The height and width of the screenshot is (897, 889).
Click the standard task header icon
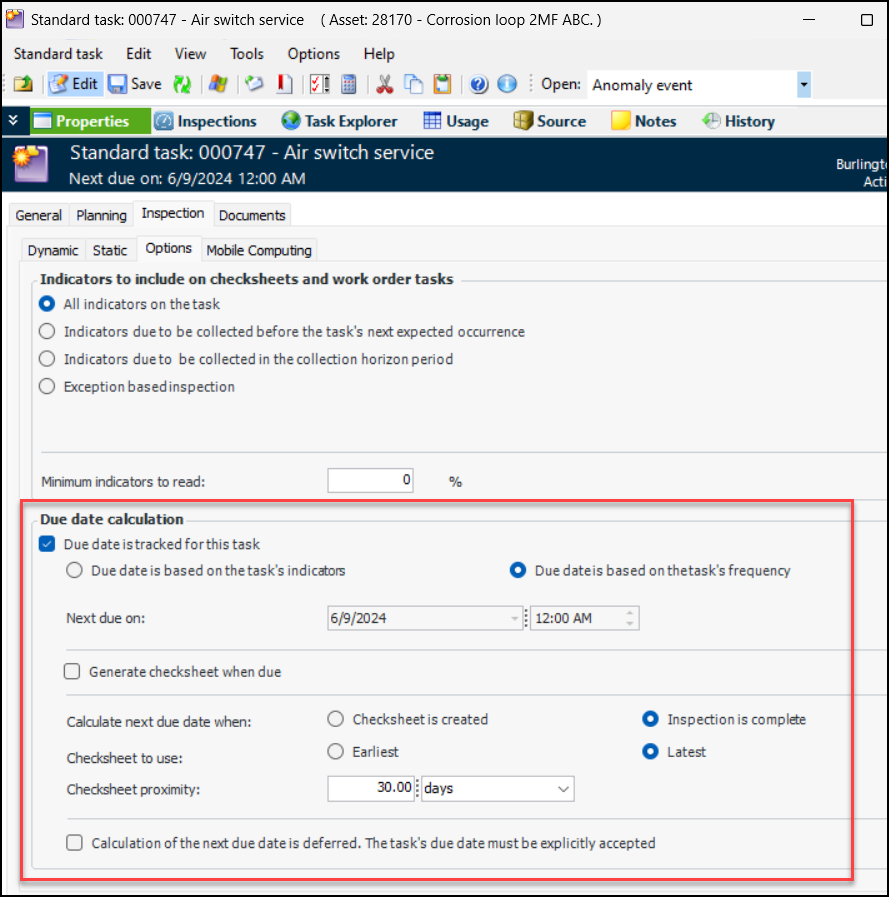click(31, 164)
